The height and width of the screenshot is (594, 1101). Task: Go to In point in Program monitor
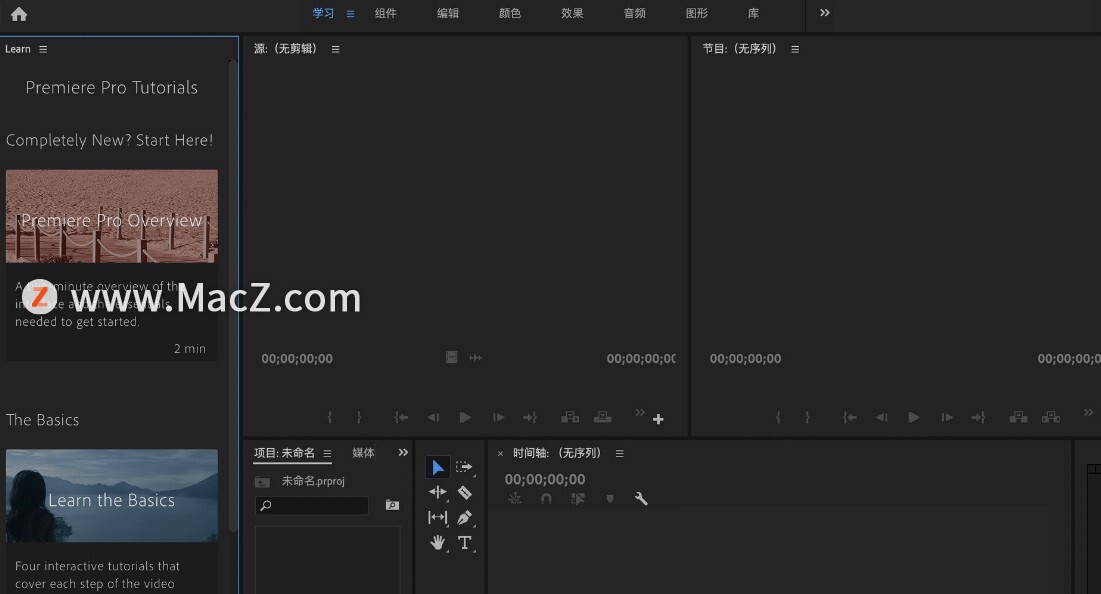point(850,417)
